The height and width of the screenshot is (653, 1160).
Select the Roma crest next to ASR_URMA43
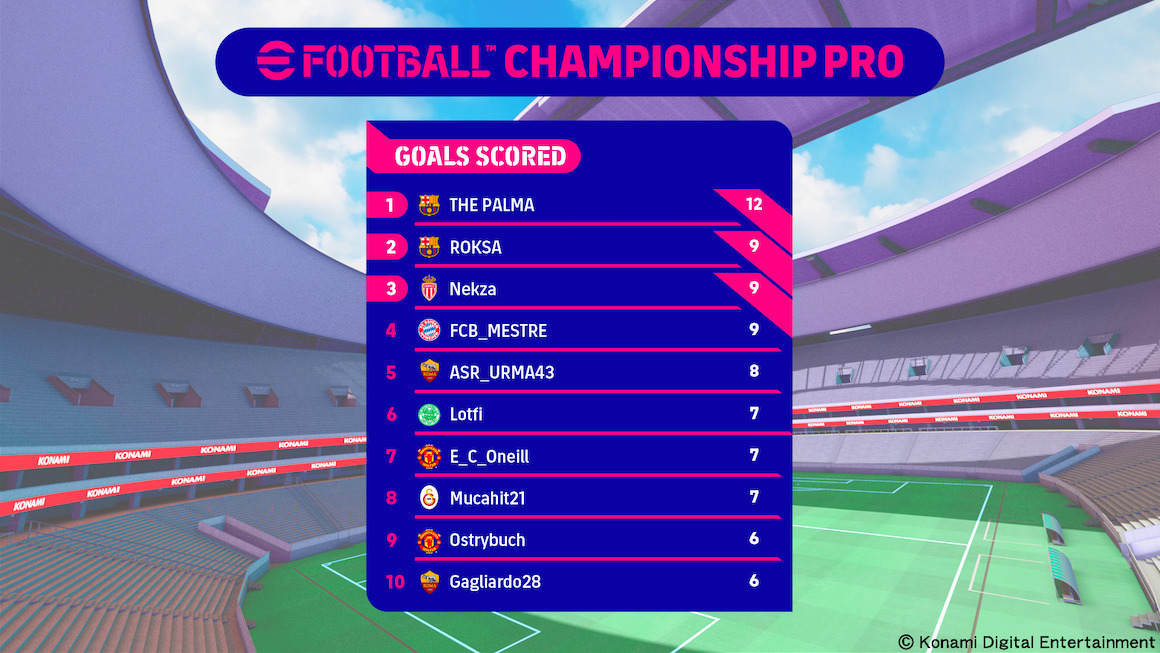pos(428,373)
